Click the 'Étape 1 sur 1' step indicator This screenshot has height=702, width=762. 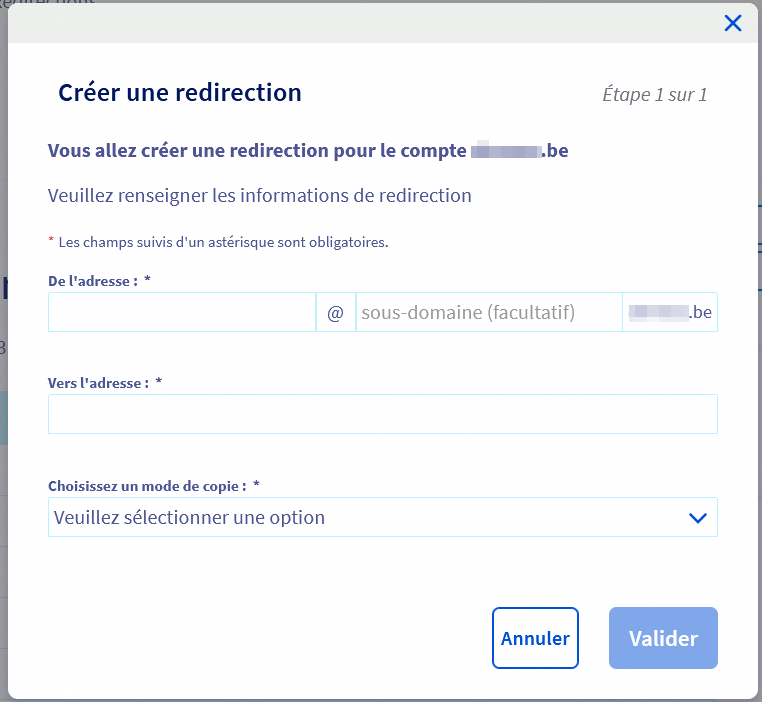click(x=655, y=95)
